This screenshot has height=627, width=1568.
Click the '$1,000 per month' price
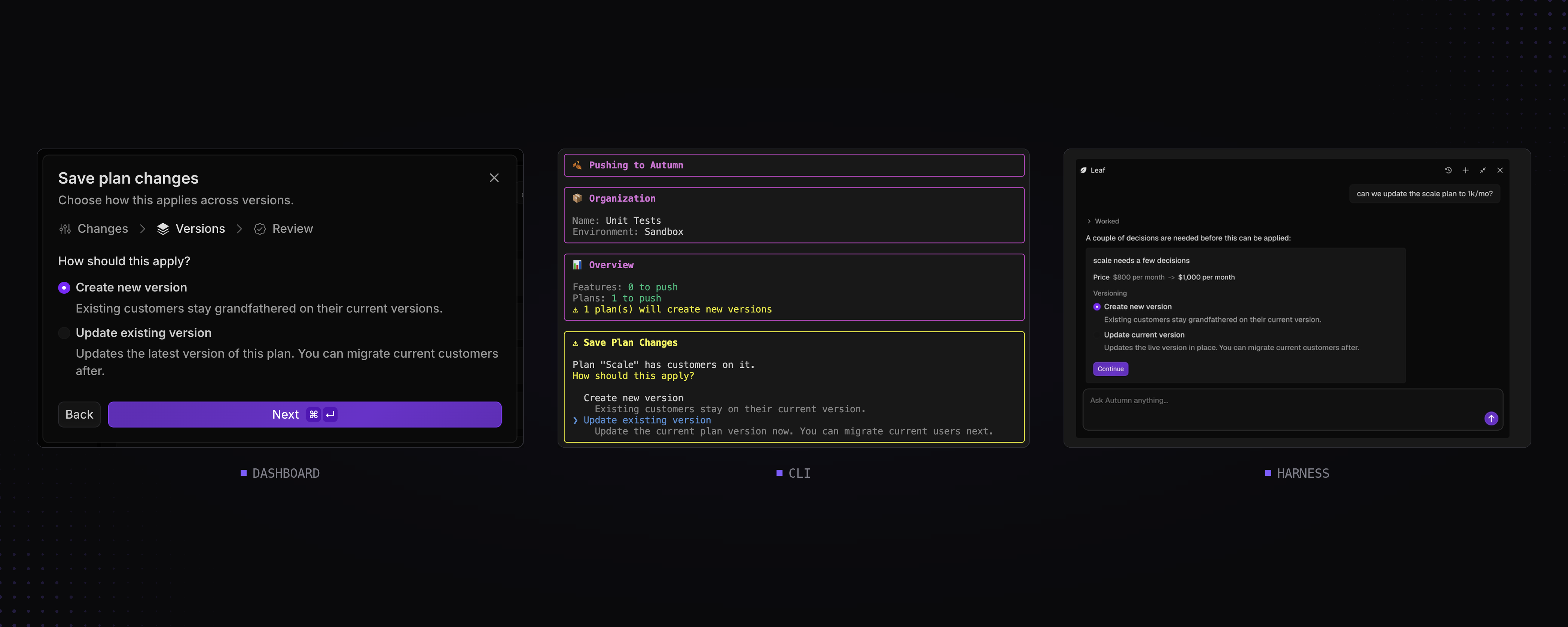point(1206,277)
